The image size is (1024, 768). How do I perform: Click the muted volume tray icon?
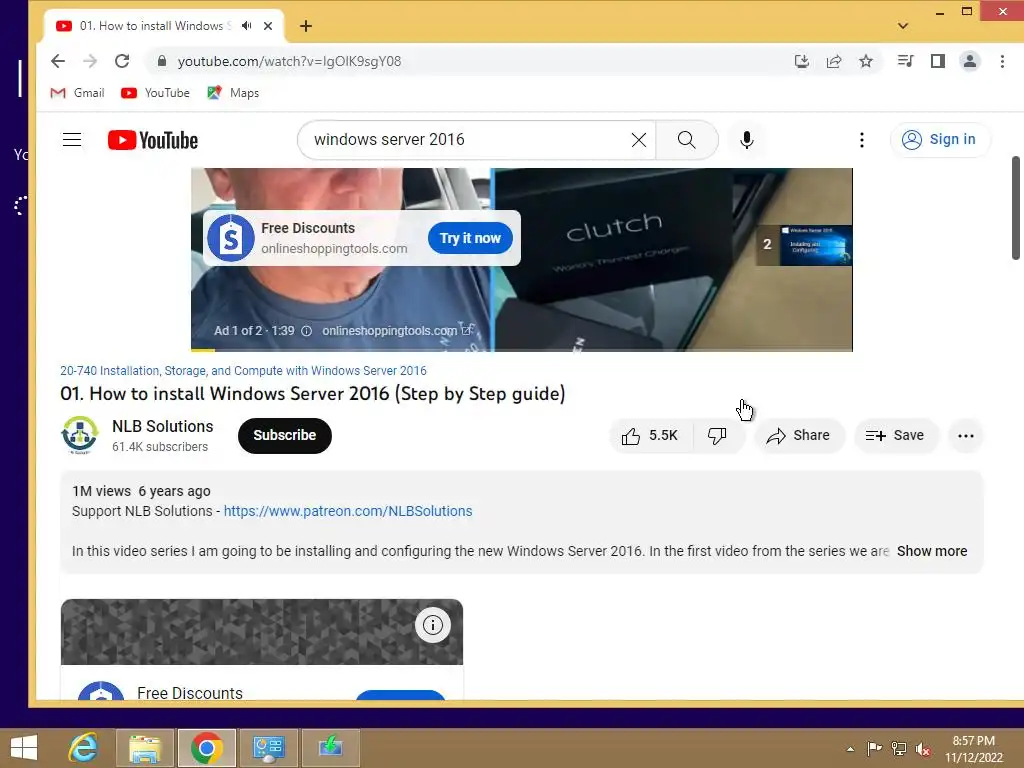[923, 748]
